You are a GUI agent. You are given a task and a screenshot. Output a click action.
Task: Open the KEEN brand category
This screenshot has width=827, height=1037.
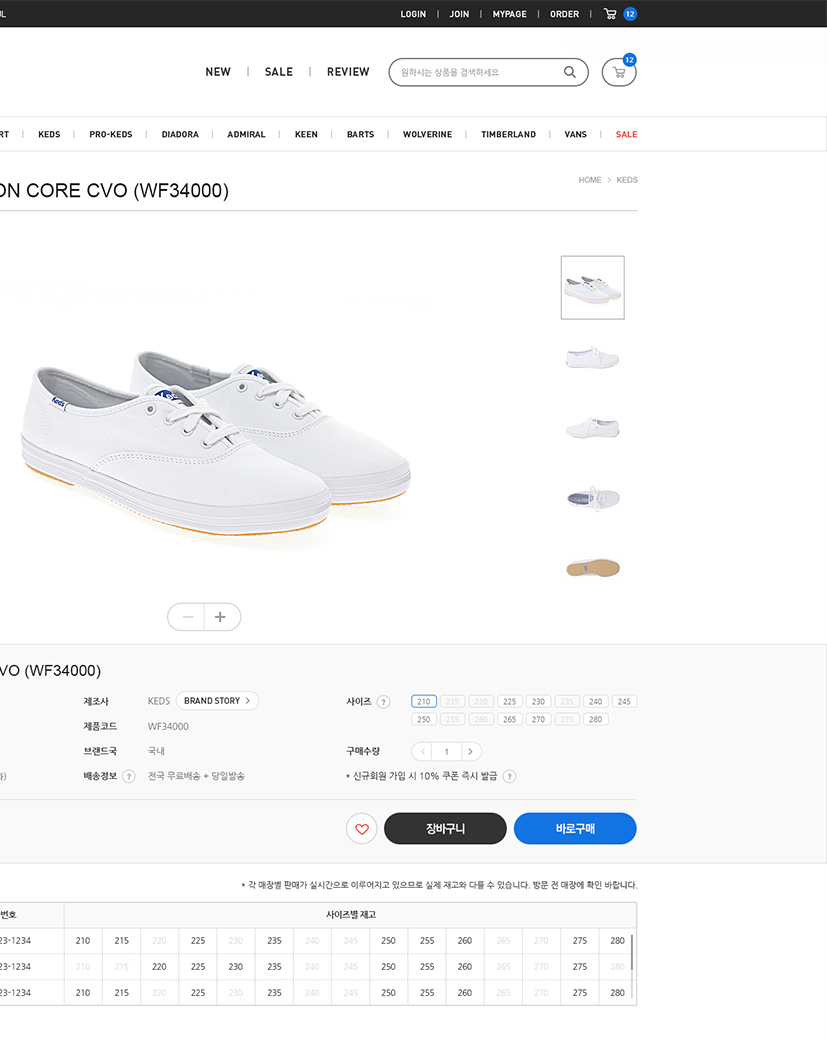[x=306, y=134]
